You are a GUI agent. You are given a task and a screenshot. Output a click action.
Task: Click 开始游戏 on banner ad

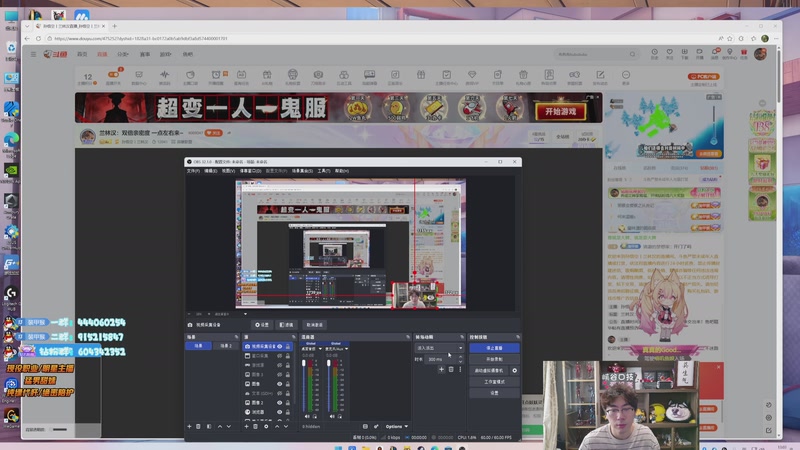(561, 111)
